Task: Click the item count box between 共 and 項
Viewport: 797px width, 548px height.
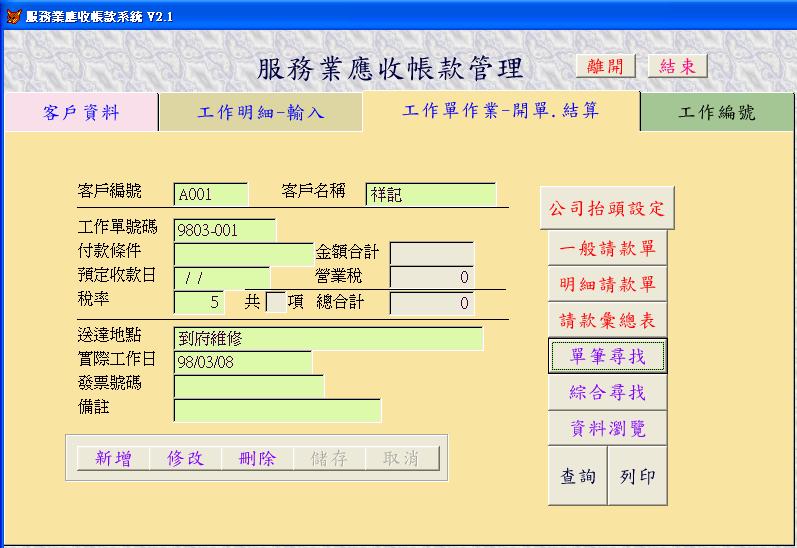Action: (276, 302)
